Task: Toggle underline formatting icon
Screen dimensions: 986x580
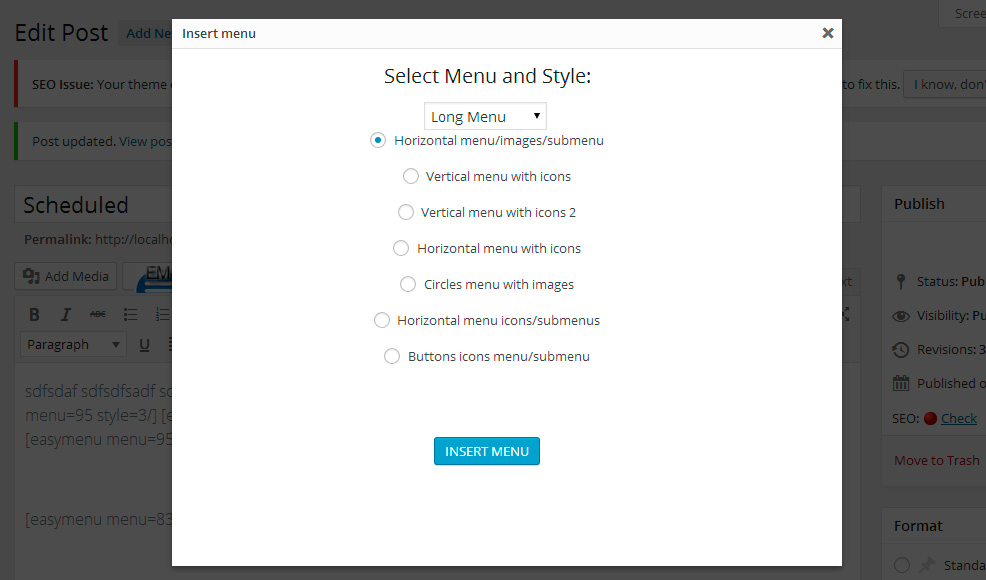Action: click(144, 345)
